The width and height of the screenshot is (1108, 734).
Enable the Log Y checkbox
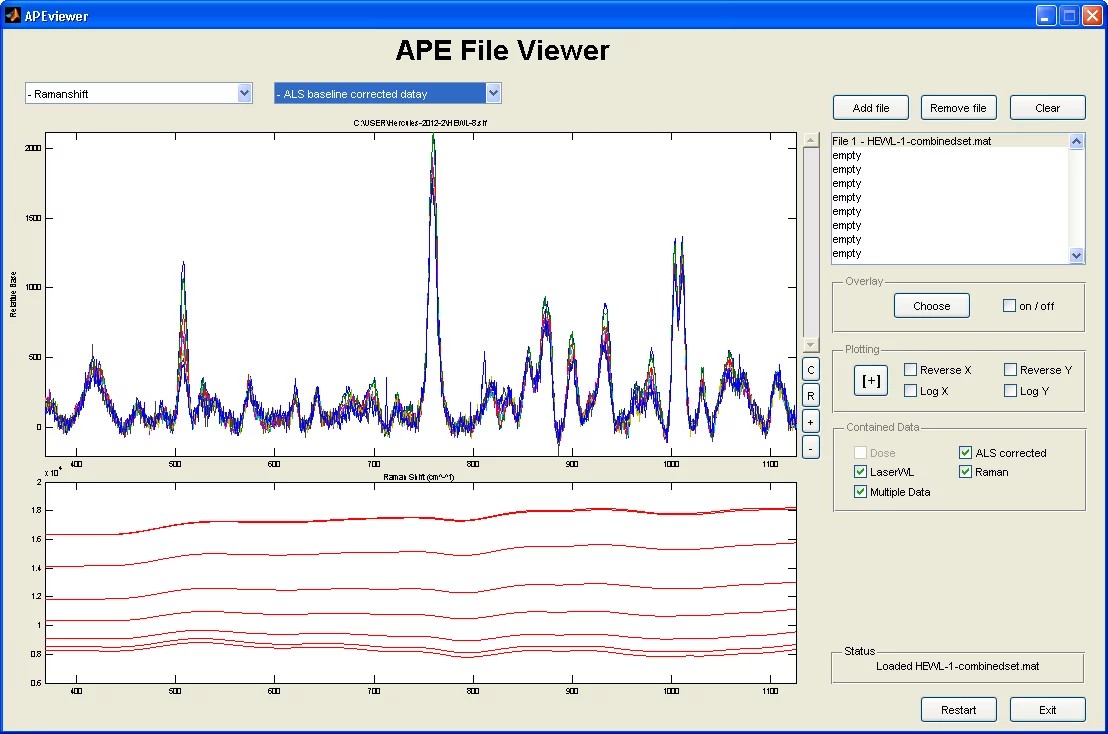[x=1010, y=391]
